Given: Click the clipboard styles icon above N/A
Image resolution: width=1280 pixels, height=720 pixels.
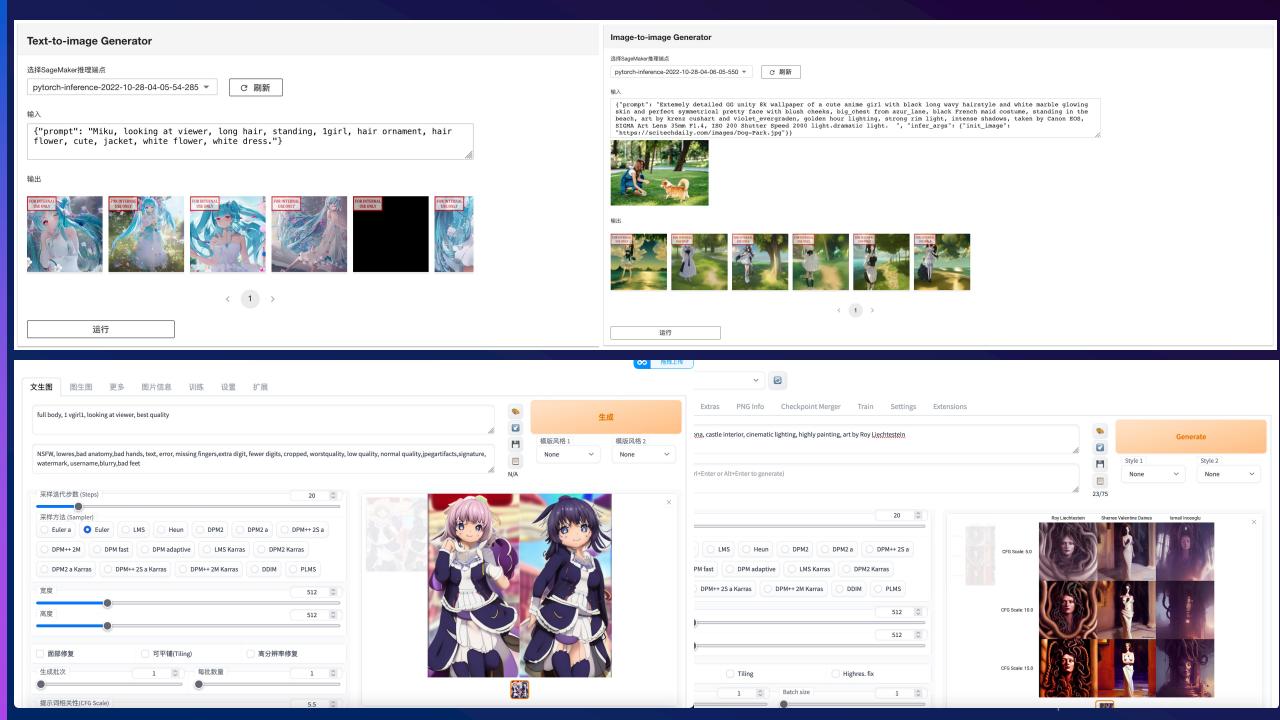Looking at the screenshot, I should click(515, 461).
